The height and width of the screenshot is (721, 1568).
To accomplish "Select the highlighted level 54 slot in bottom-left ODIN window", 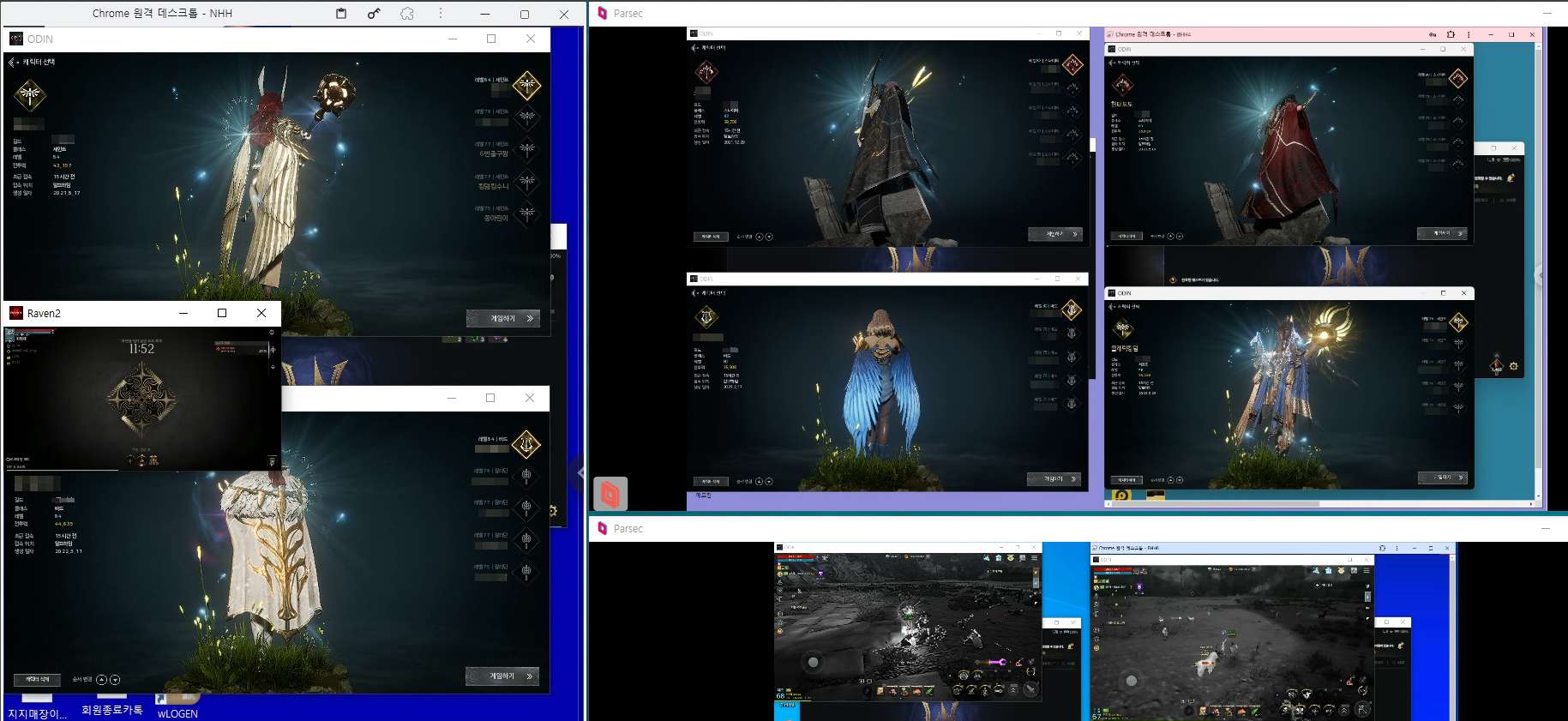I will (526, 443).
